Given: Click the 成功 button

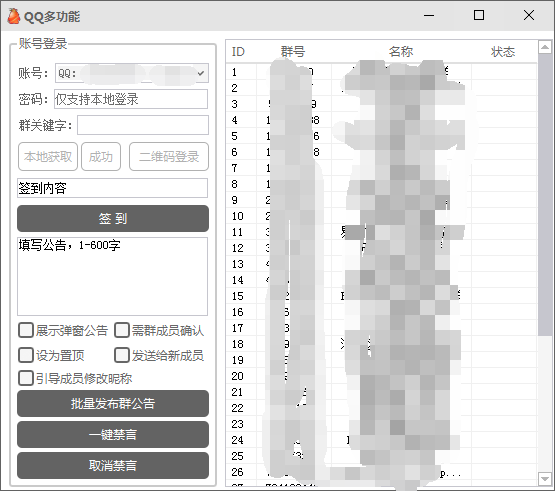Looking at the screenshot, I should pos(101,156).
